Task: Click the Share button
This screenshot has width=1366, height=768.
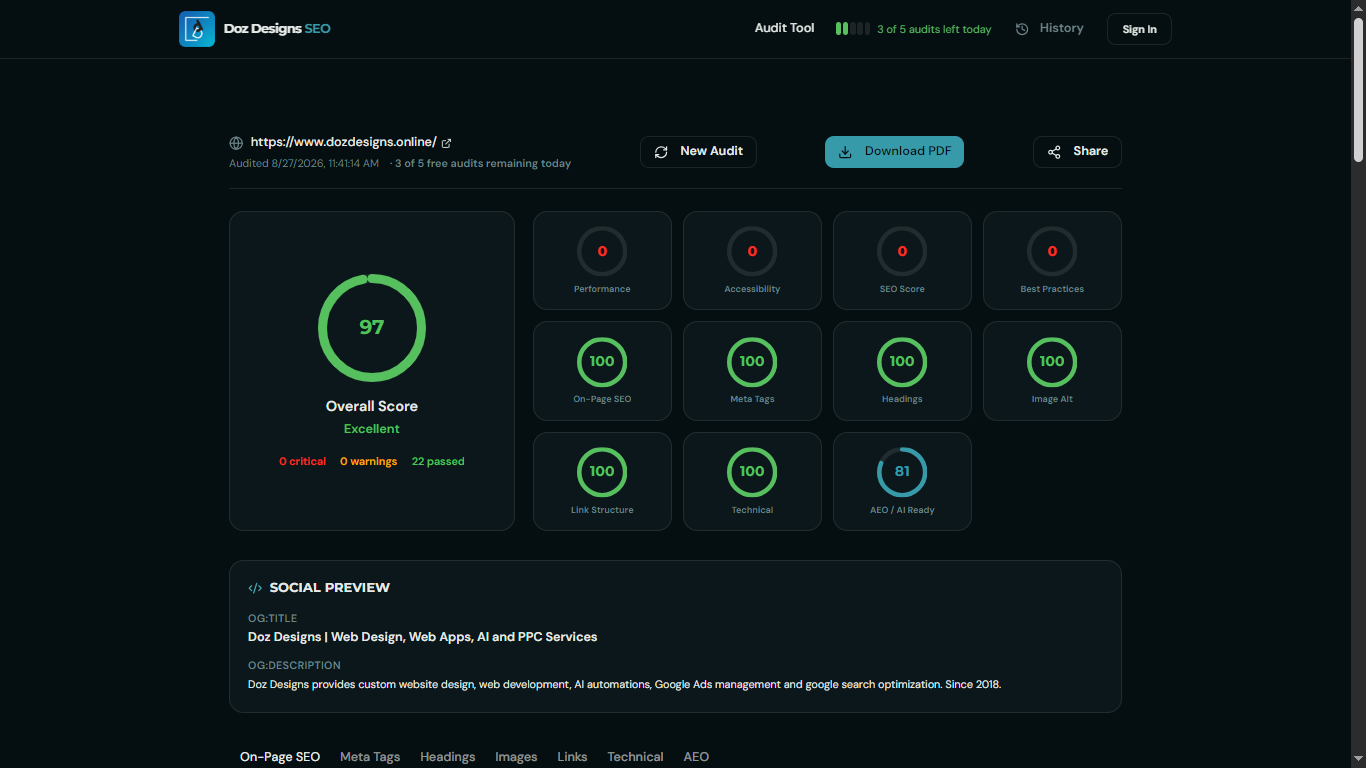Action: tap(1077, 152)
